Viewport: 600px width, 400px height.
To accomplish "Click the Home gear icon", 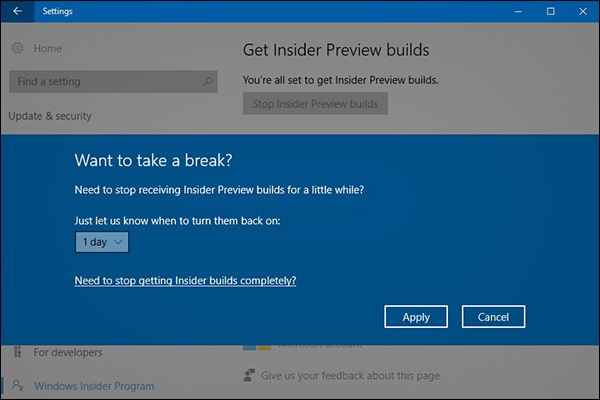I will click(x=17, y=48).
